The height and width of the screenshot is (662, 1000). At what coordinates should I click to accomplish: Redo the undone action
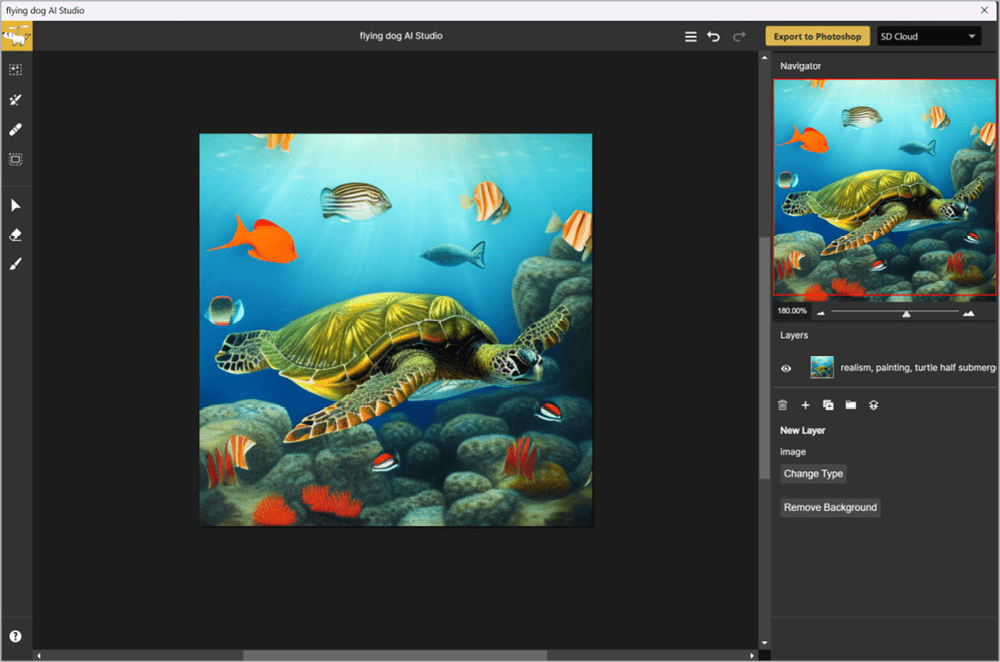(739, 37)
